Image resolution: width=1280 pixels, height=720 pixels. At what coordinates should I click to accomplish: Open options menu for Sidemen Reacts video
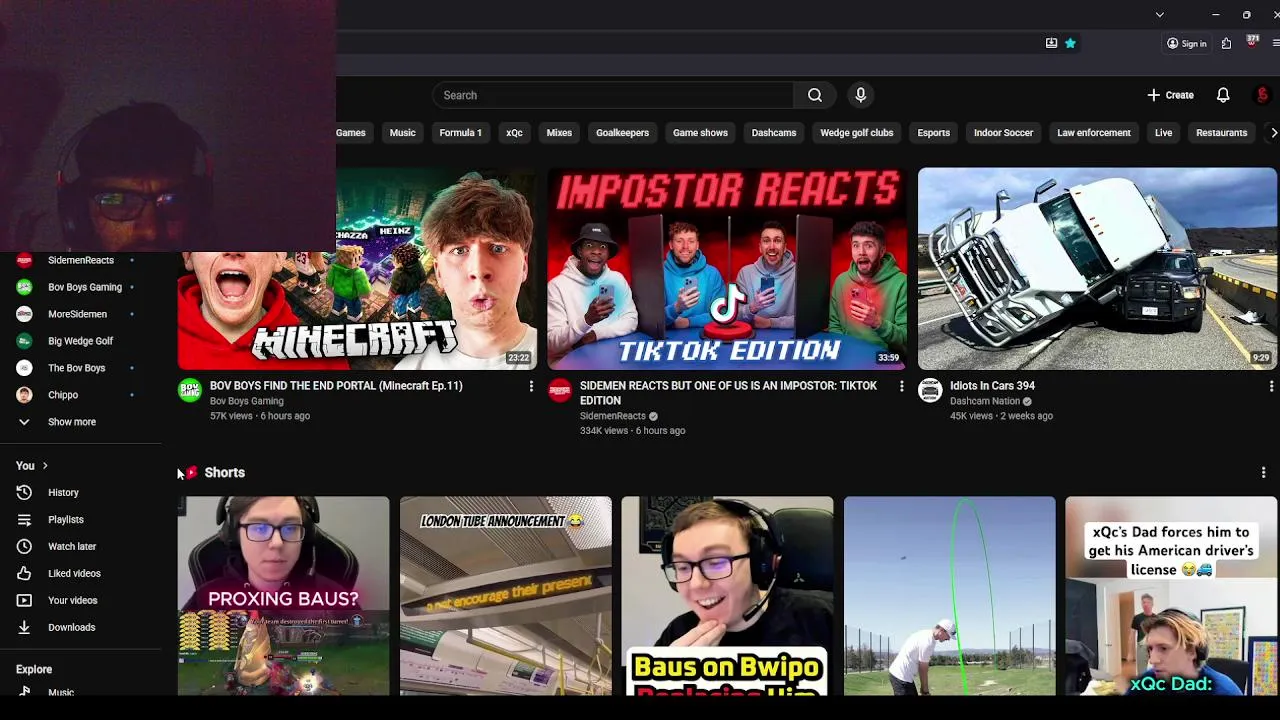tap(901, 386)
